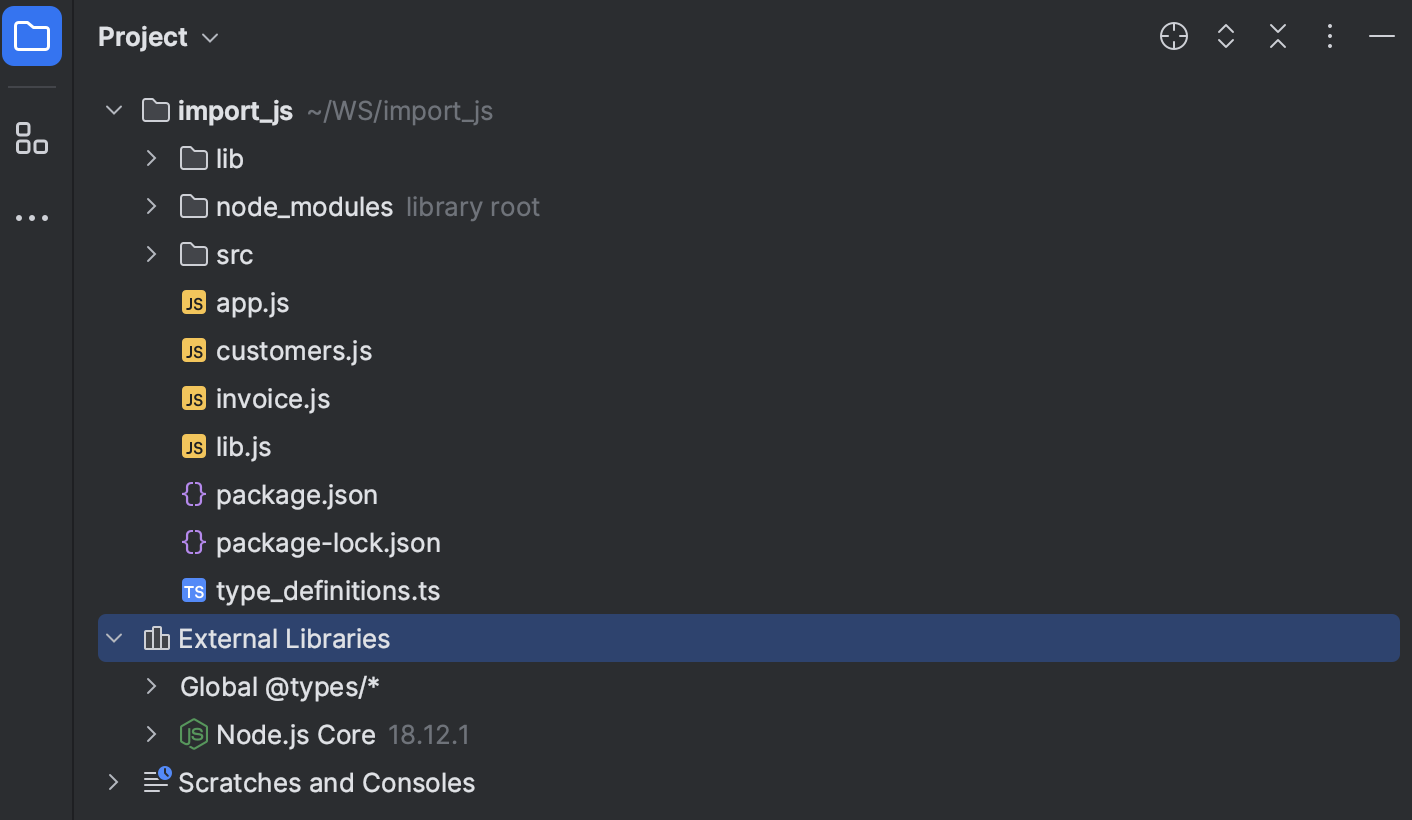The image size is (1412, 820).
Task: Click the More Tool Windows ellipsis icon
Action: [x=32, y=218]
